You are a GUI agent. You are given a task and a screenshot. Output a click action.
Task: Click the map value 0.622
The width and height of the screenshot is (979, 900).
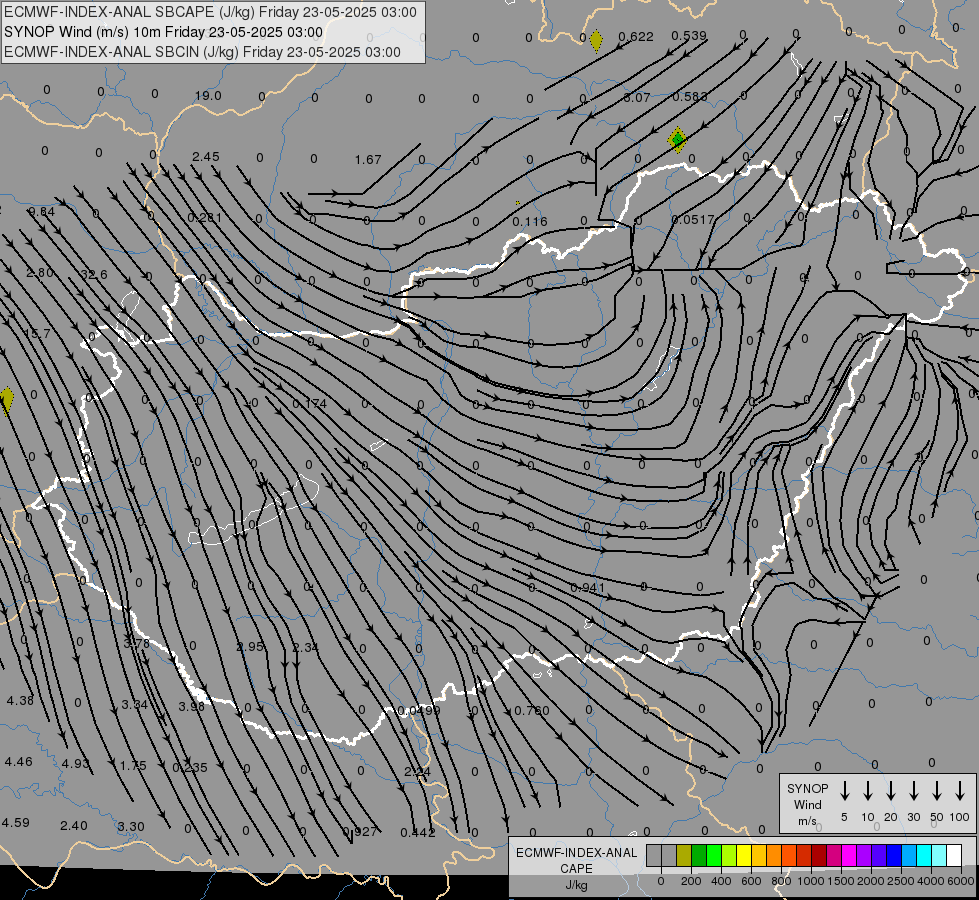click(x=636, y=37)
